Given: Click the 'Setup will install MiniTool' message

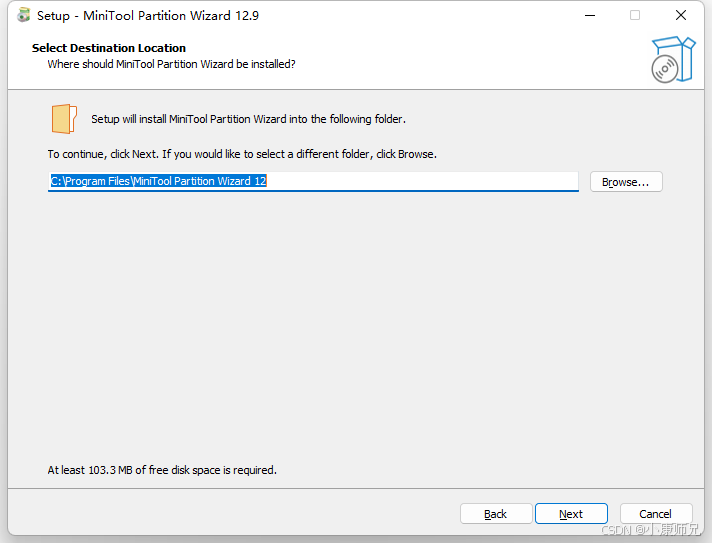Looking at the screenshot, I should pyautogui.click(x=248, y=119).
